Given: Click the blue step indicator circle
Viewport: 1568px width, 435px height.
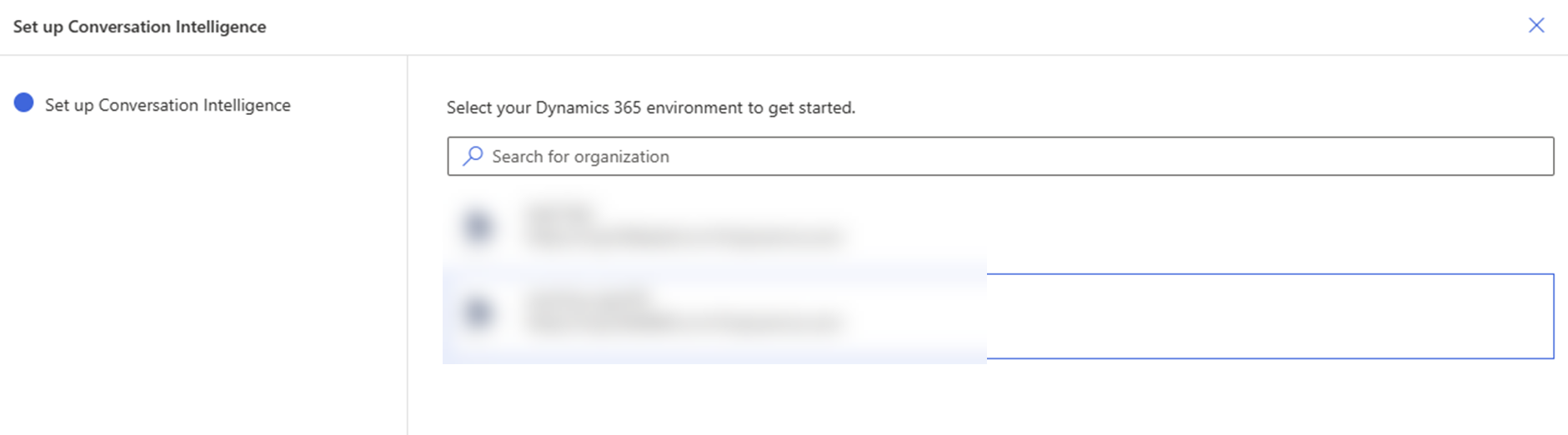Looking at the screenshot, I should 24,102.
